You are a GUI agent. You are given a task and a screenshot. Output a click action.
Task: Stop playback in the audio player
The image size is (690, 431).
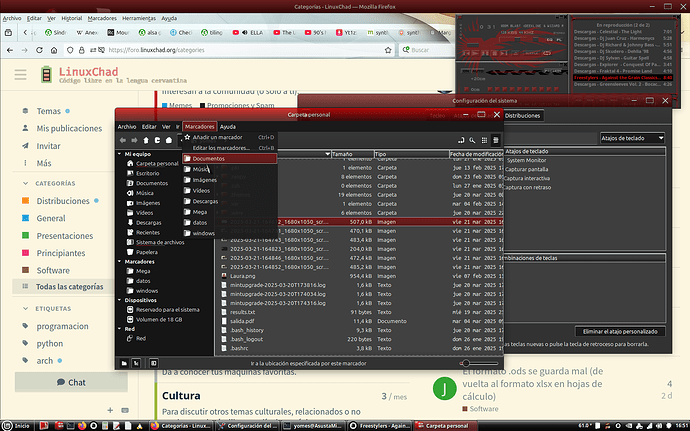pos(495,53)
